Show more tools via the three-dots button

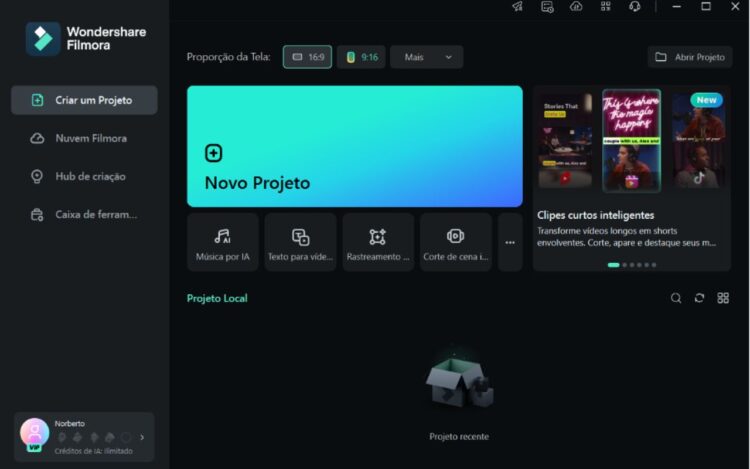click(510, 242)
